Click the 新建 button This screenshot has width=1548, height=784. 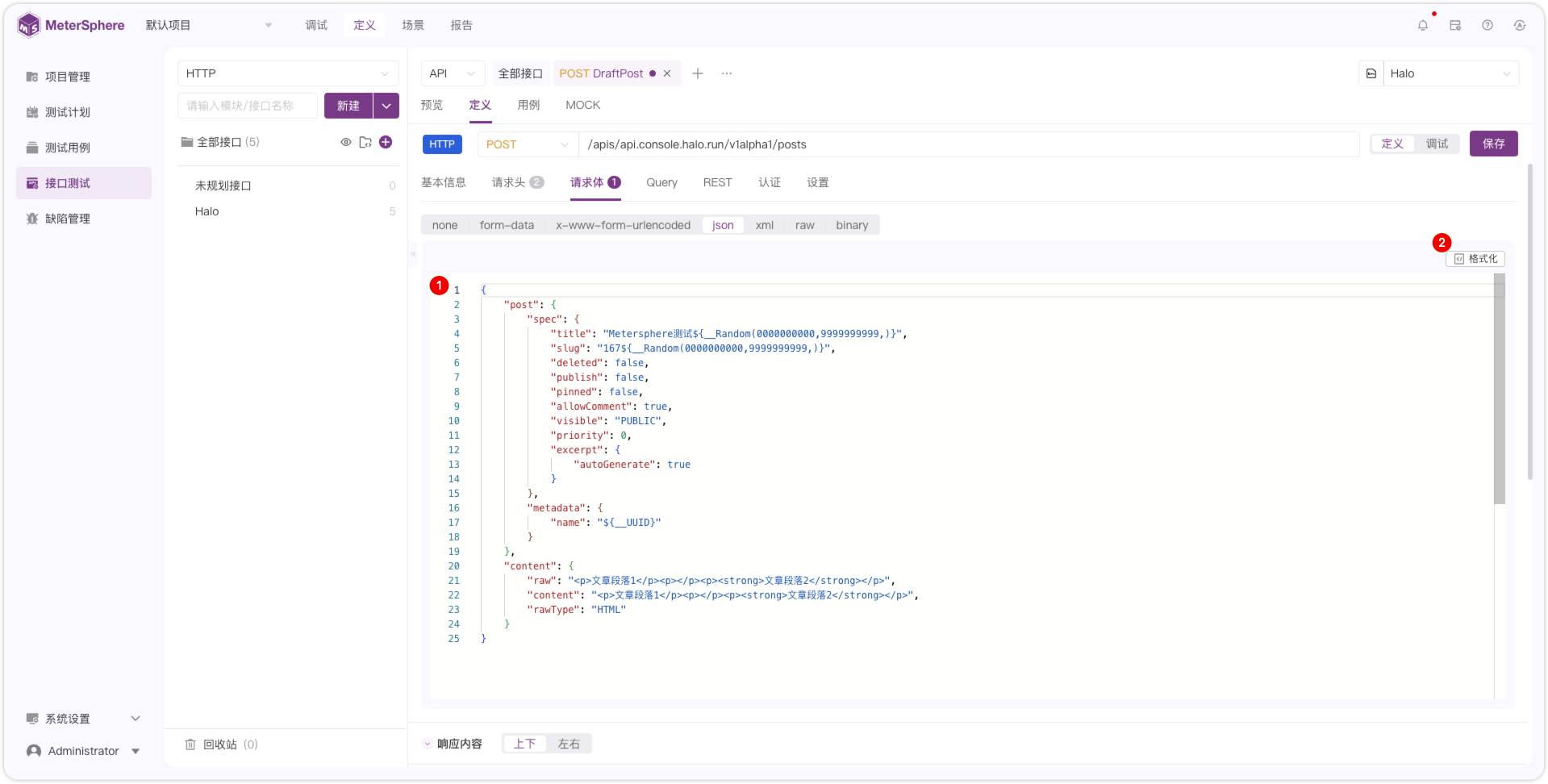pos(348,106)
